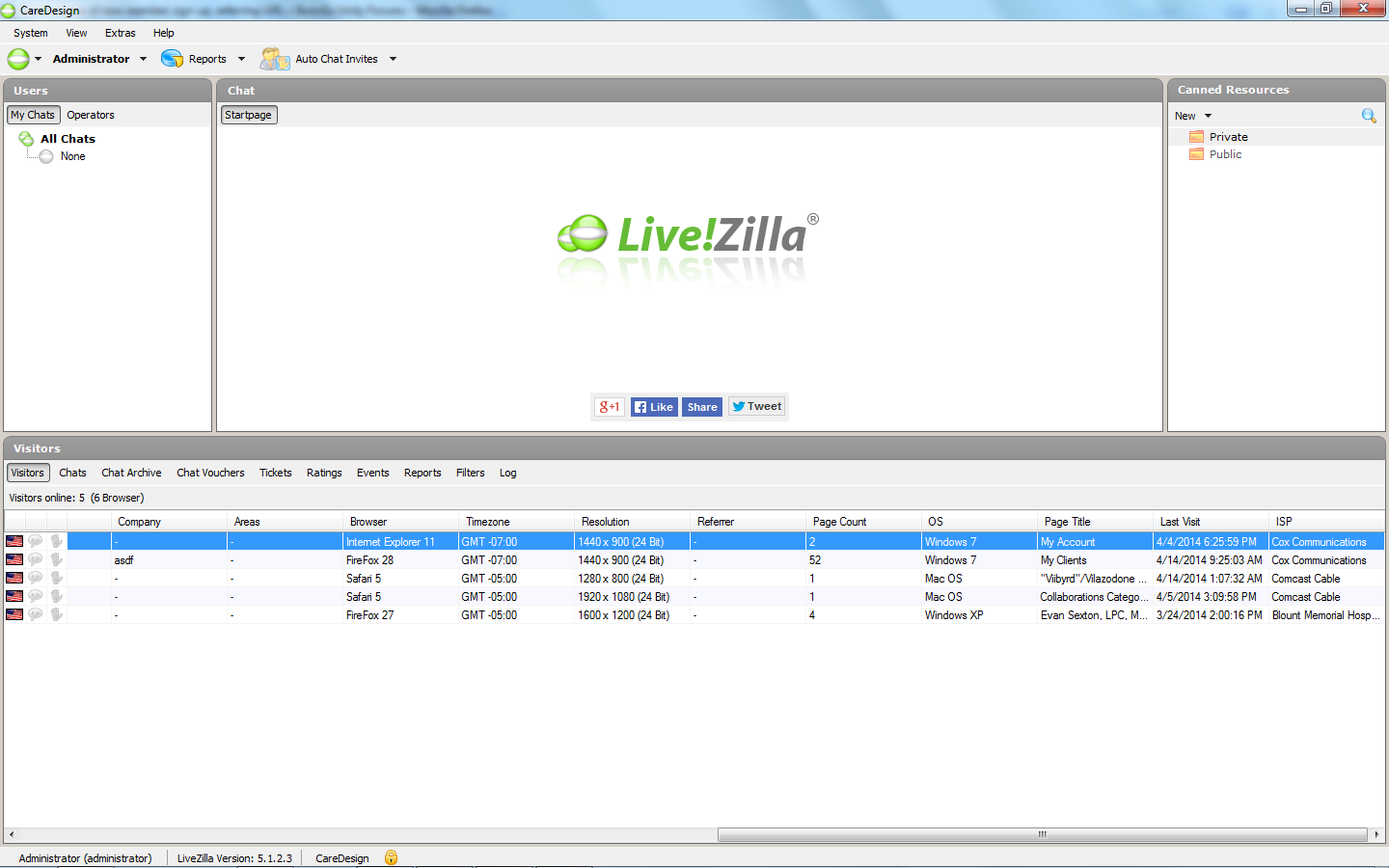This screenshot has height=868, width=1389.
Task: Select the None item under All Chats
Action: coord(73,156)
